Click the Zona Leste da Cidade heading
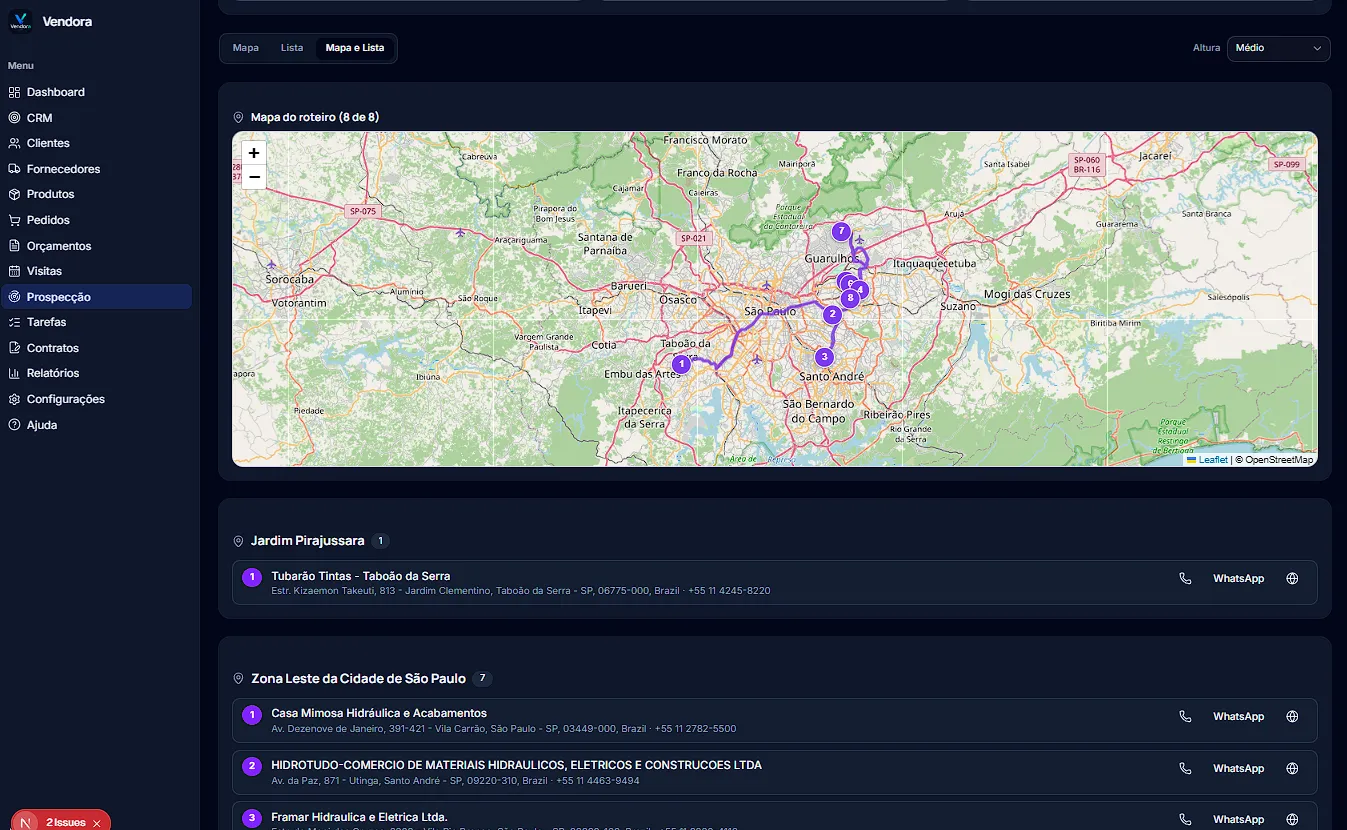The image size is (1347, 830). 358,679
